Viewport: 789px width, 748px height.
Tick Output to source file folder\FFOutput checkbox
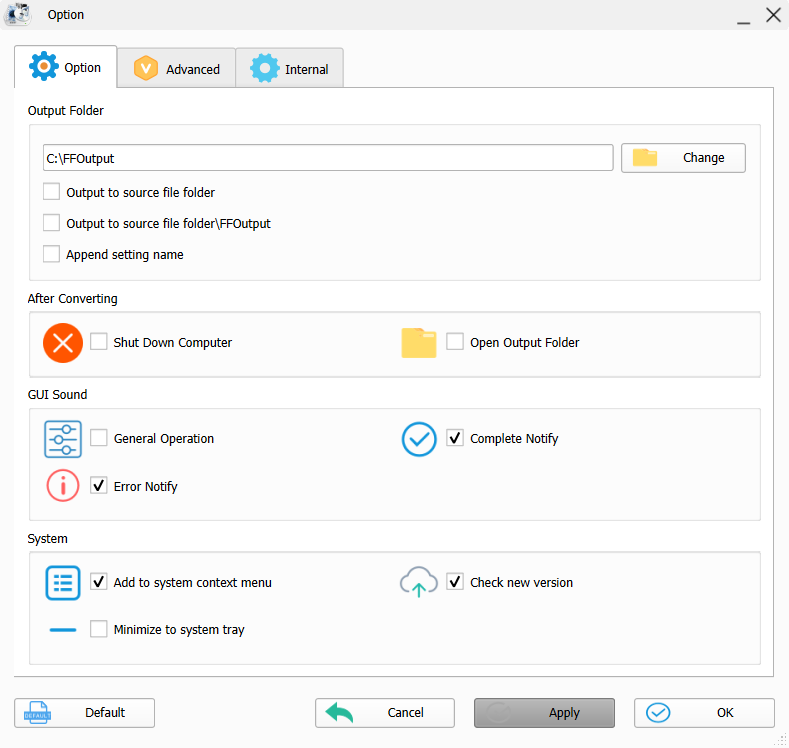pos(51,223)
